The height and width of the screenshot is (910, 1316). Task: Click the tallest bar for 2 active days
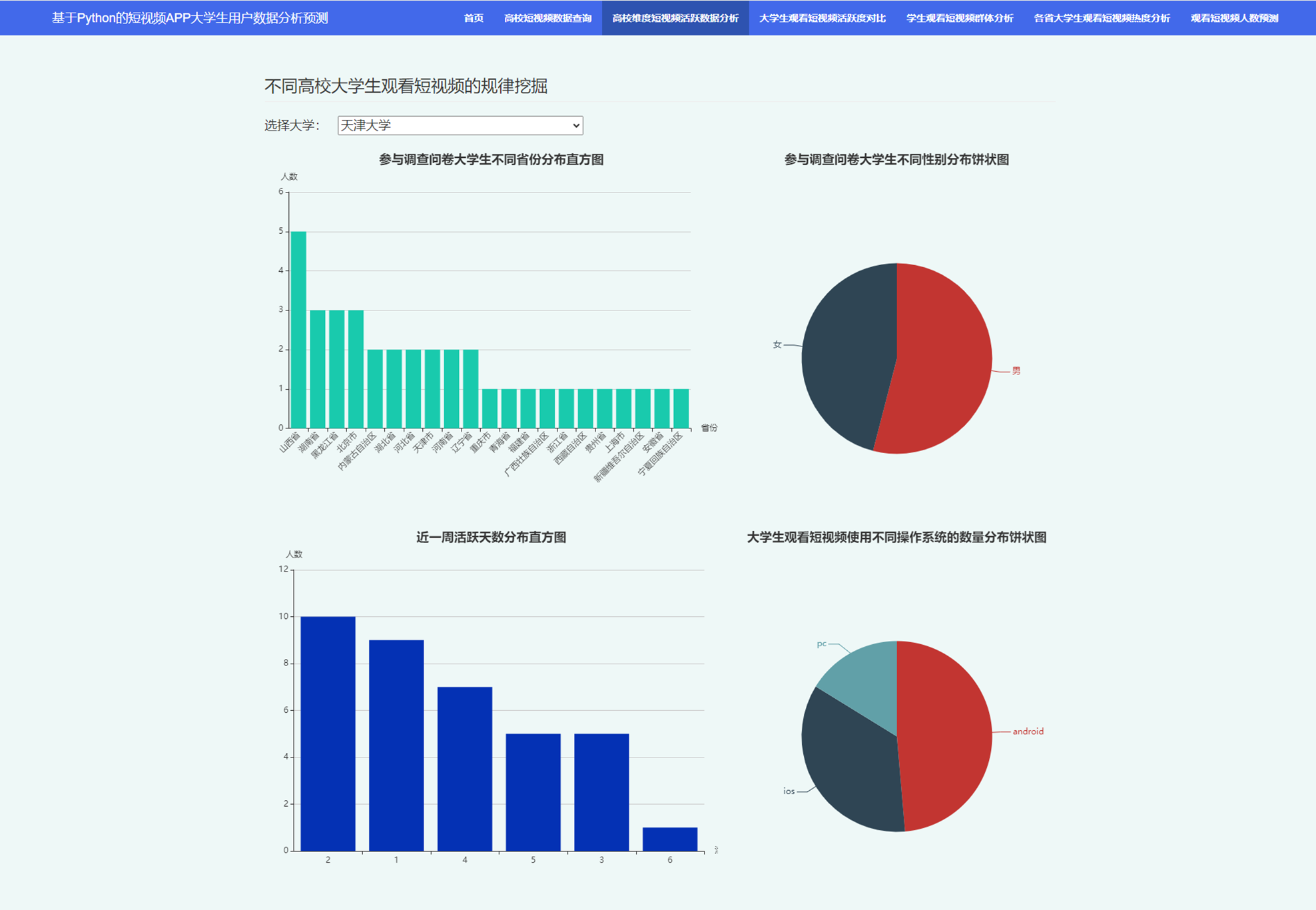[328, 733]
